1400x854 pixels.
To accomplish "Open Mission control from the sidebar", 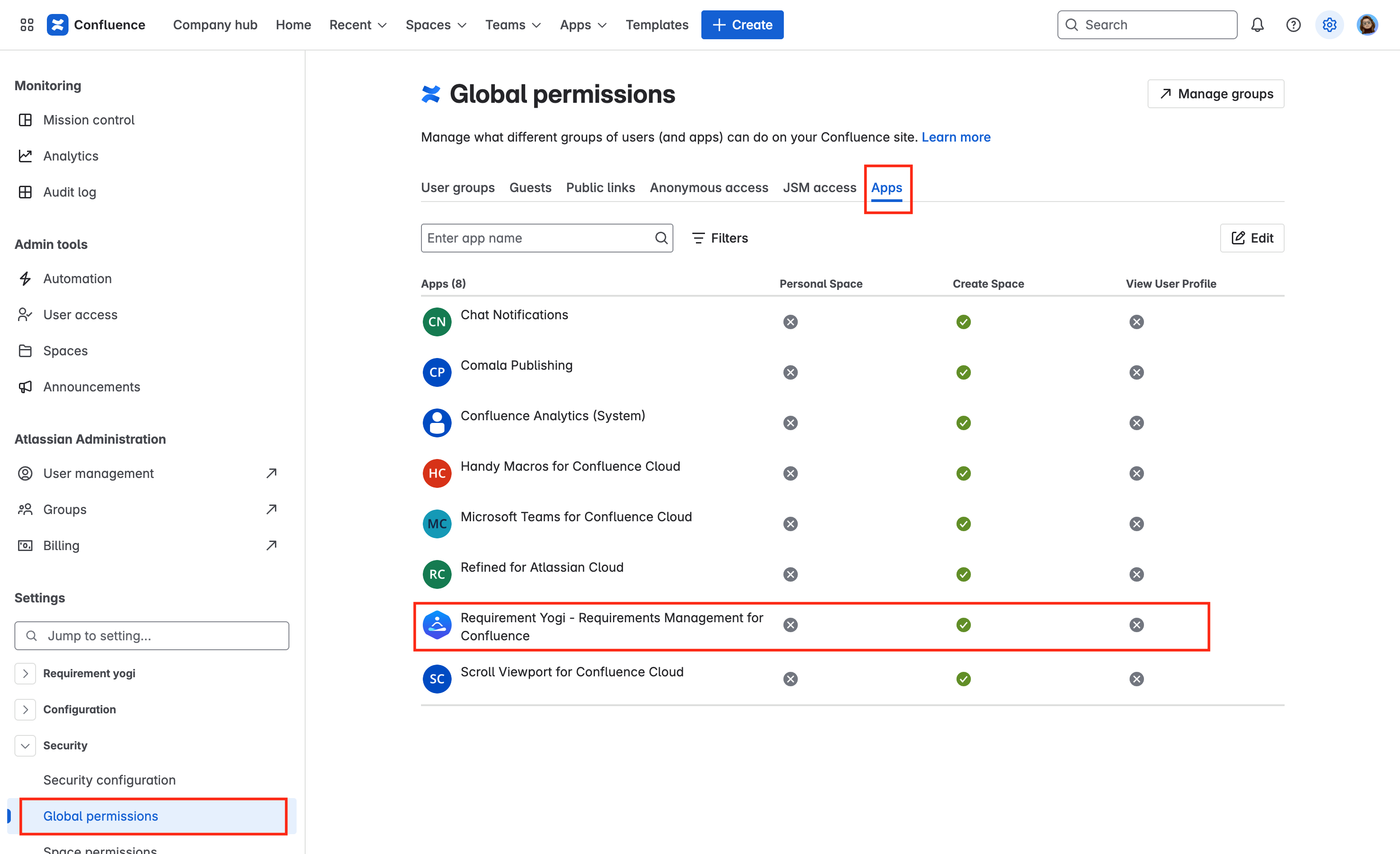I will point(89,119).
